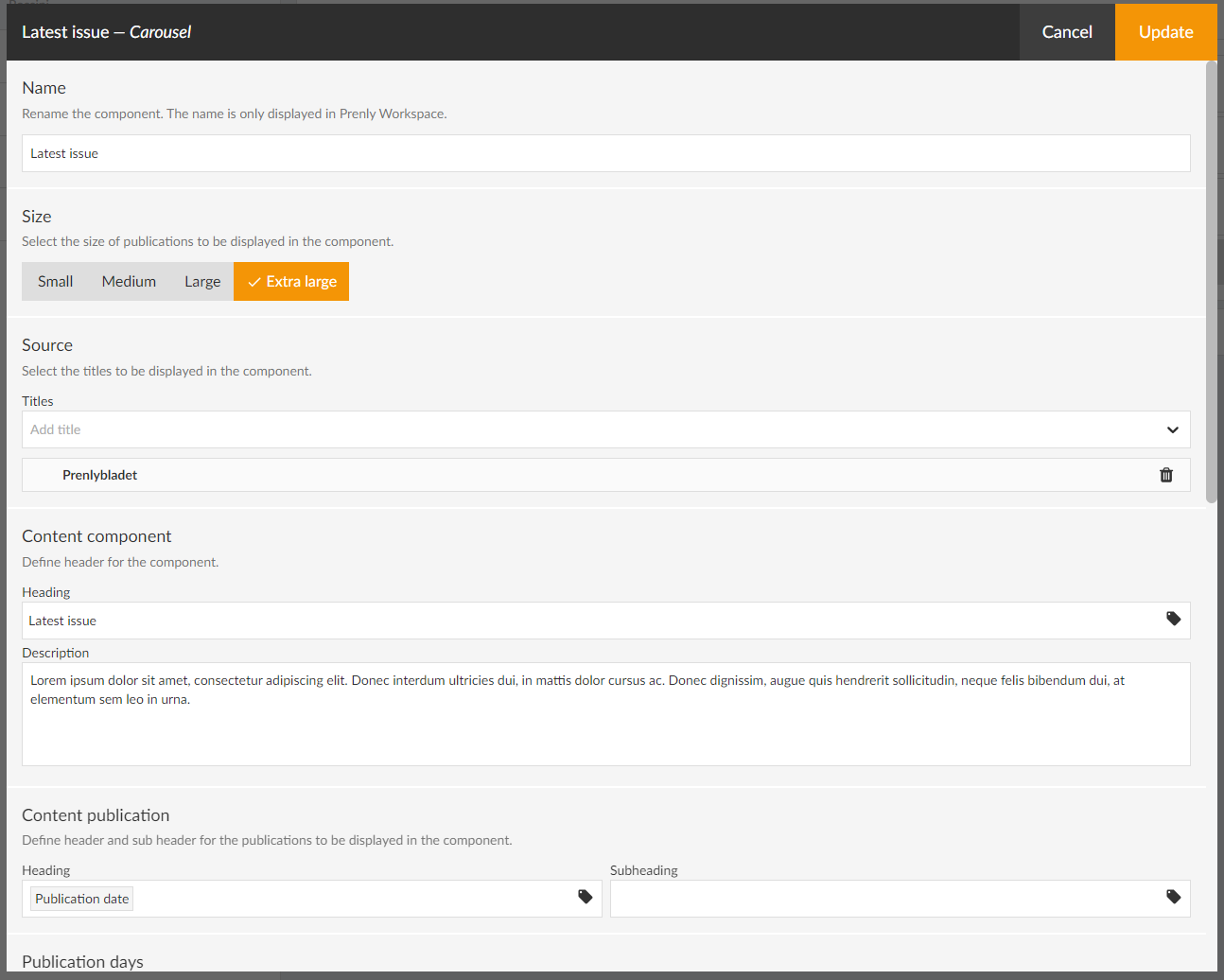Focus the Content component Heading text field
Image resolution: width=1224 pixels, height=980 pixels.
coord(586,621)
